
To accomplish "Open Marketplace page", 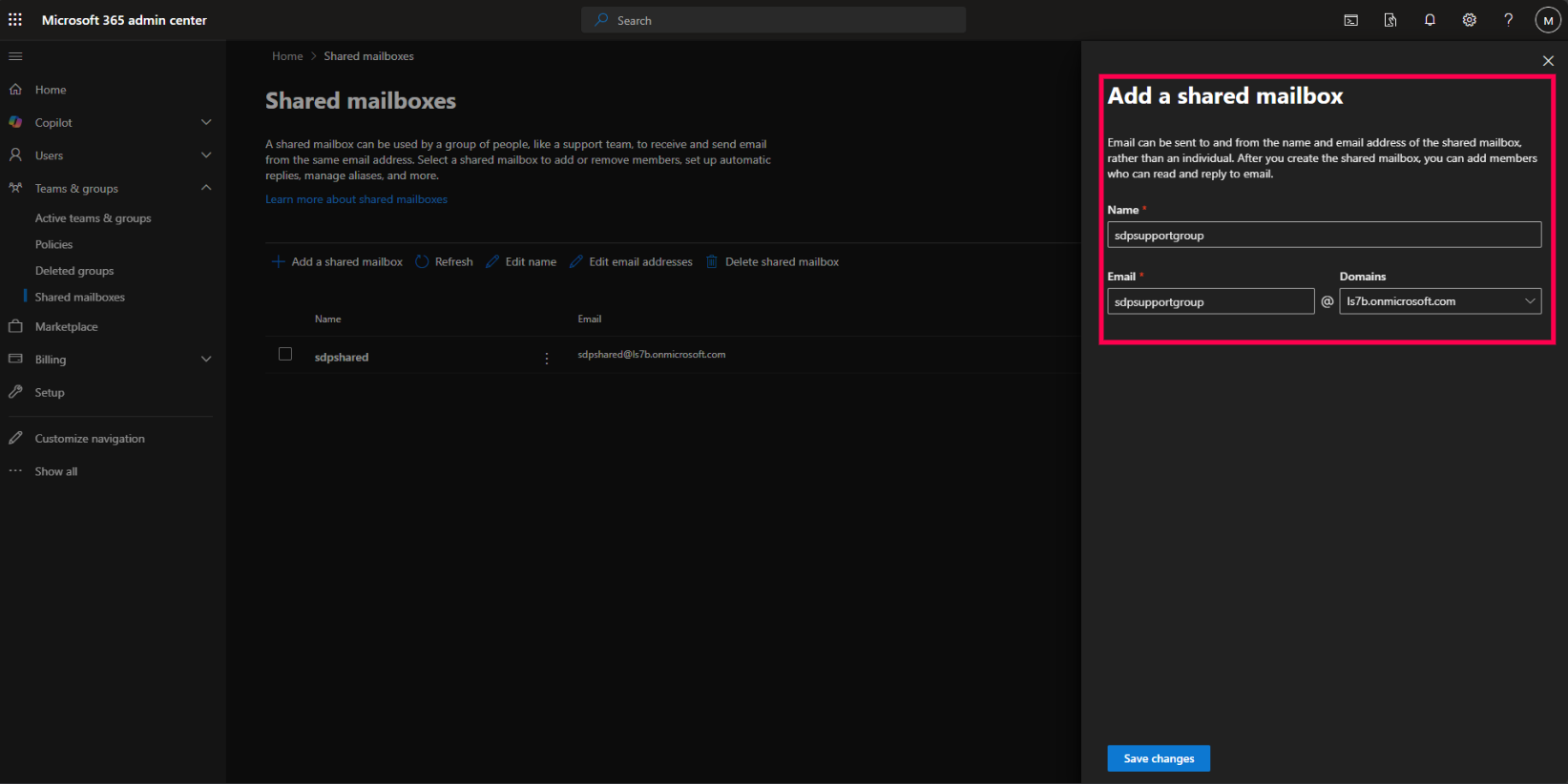I will click(67, 326).
